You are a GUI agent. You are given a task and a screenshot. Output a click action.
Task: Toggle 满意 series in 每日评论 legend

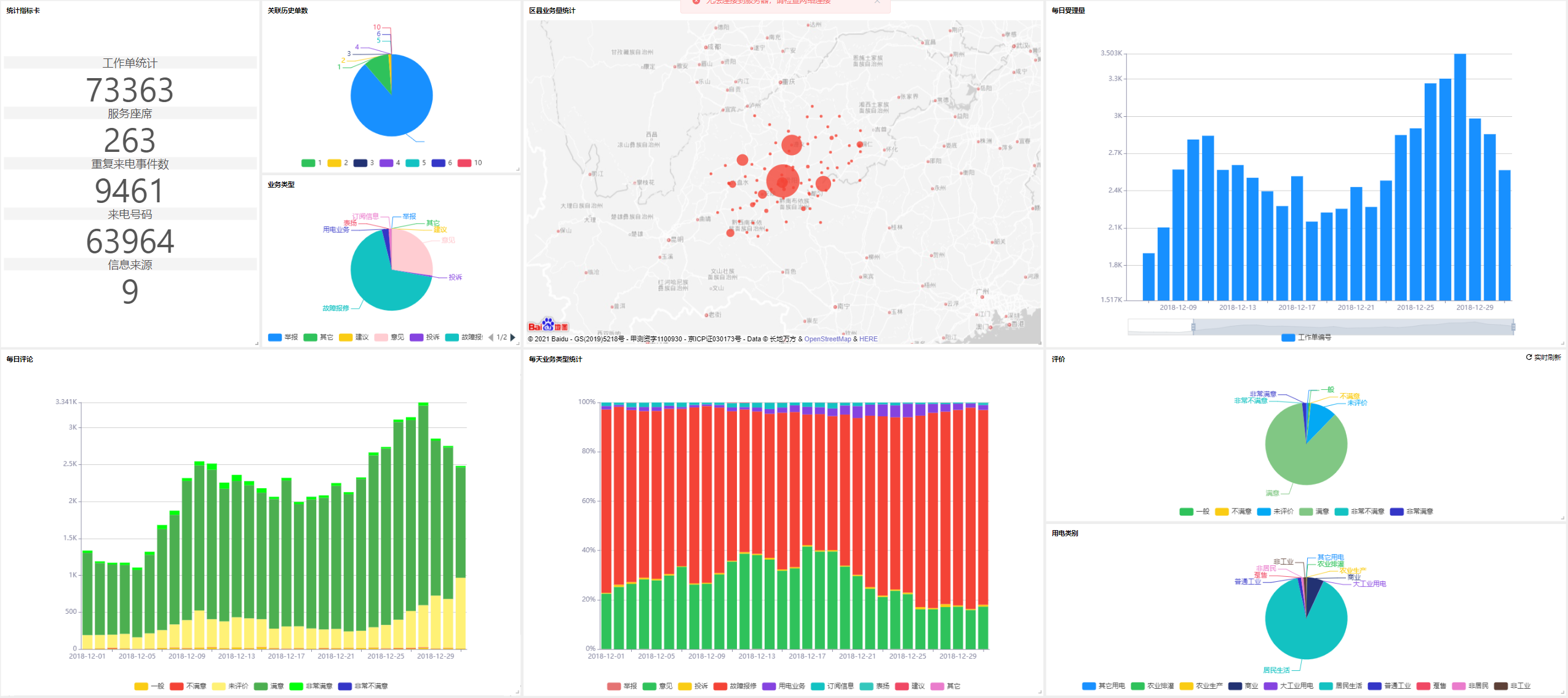point(268,686)
